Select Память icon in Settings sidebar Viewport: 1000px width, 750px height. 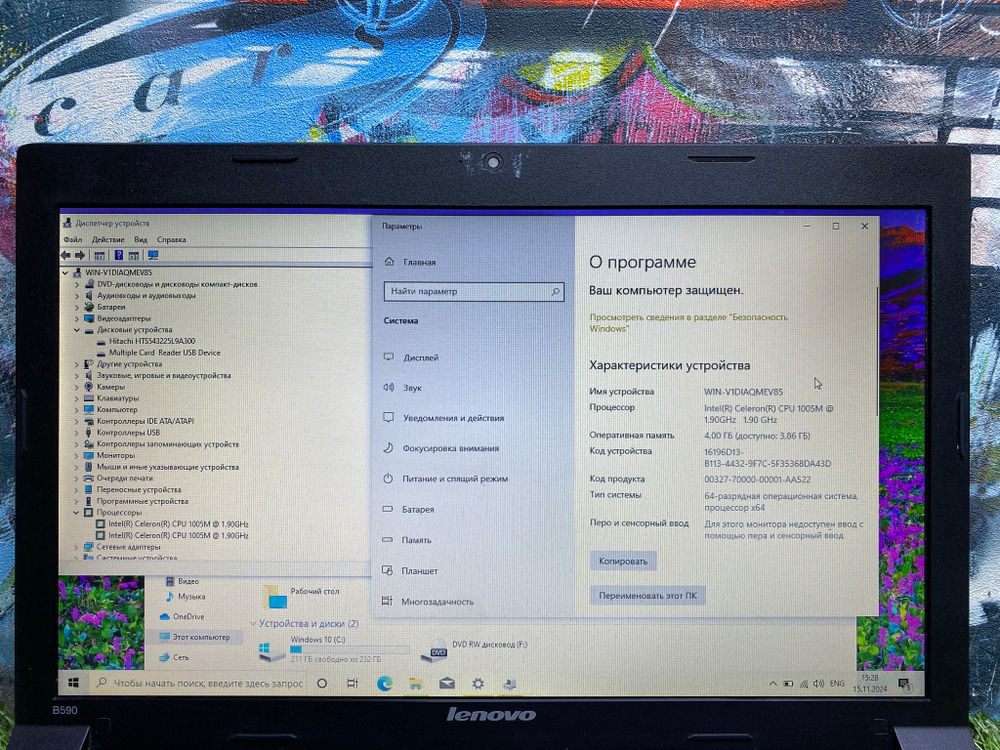[387, 539]
